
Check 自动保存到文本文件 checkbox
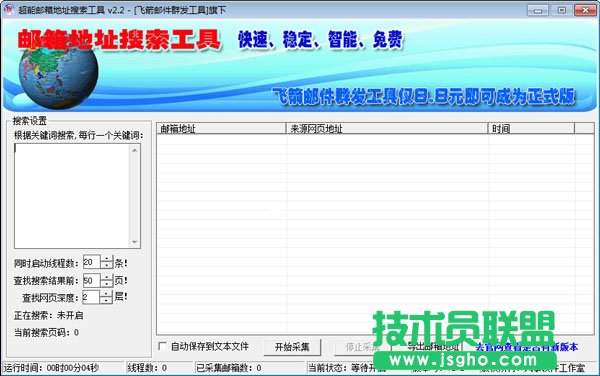coord(162,346)
